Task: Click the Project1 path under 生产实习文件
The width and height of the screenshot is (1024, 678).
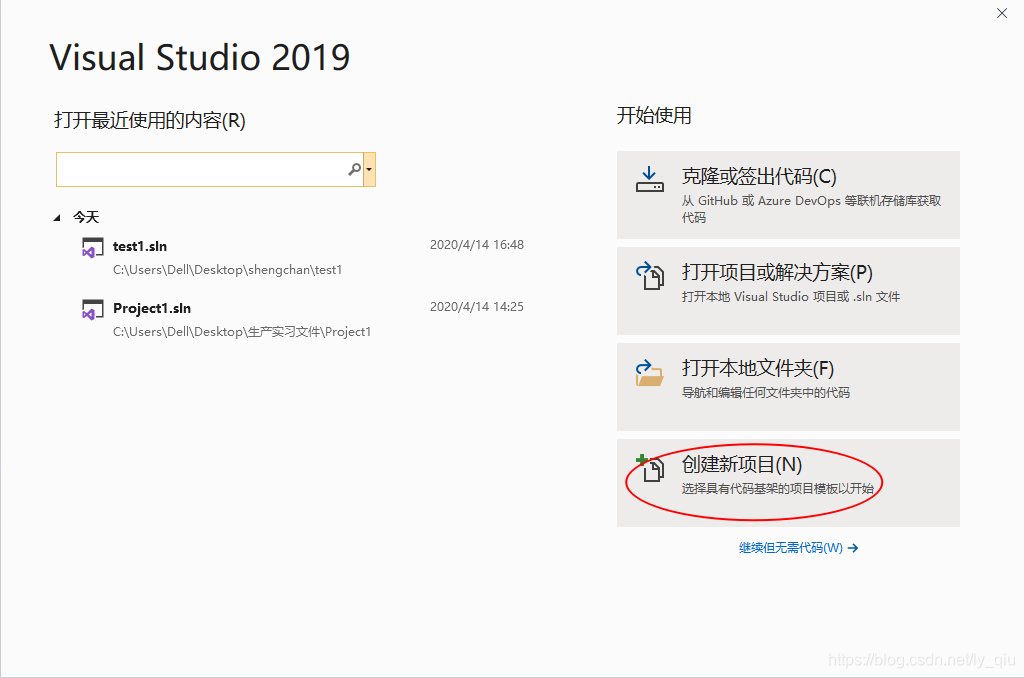Action: click(242, 332)
